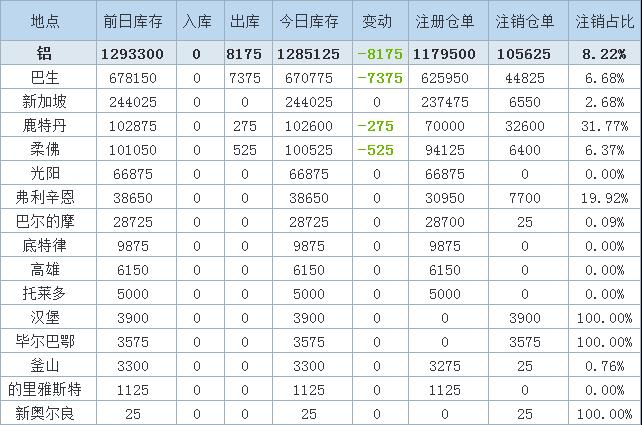Screen dimensions: 642x425
Task: Click the 注册仓单 column header
Action: tap(443, 21)
